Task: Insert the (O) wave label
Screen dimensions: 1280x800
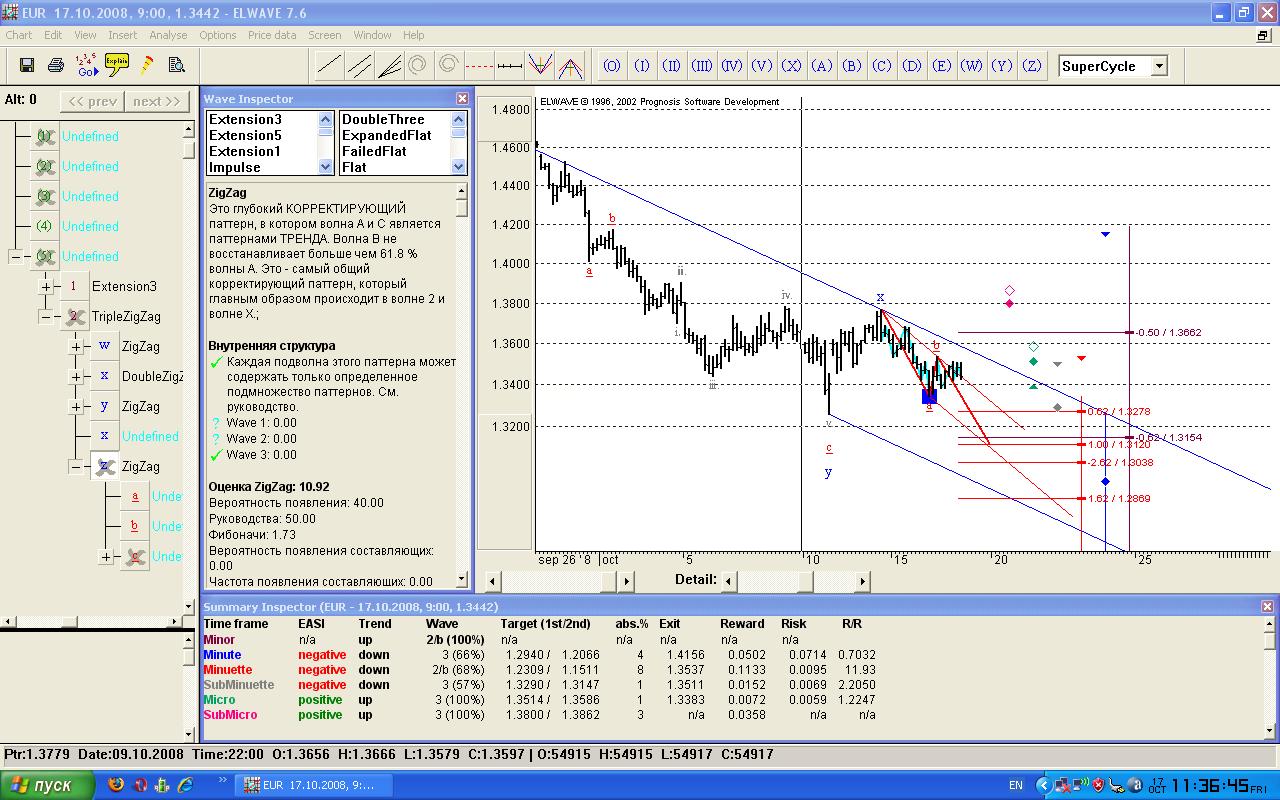Action: [612, 66]
